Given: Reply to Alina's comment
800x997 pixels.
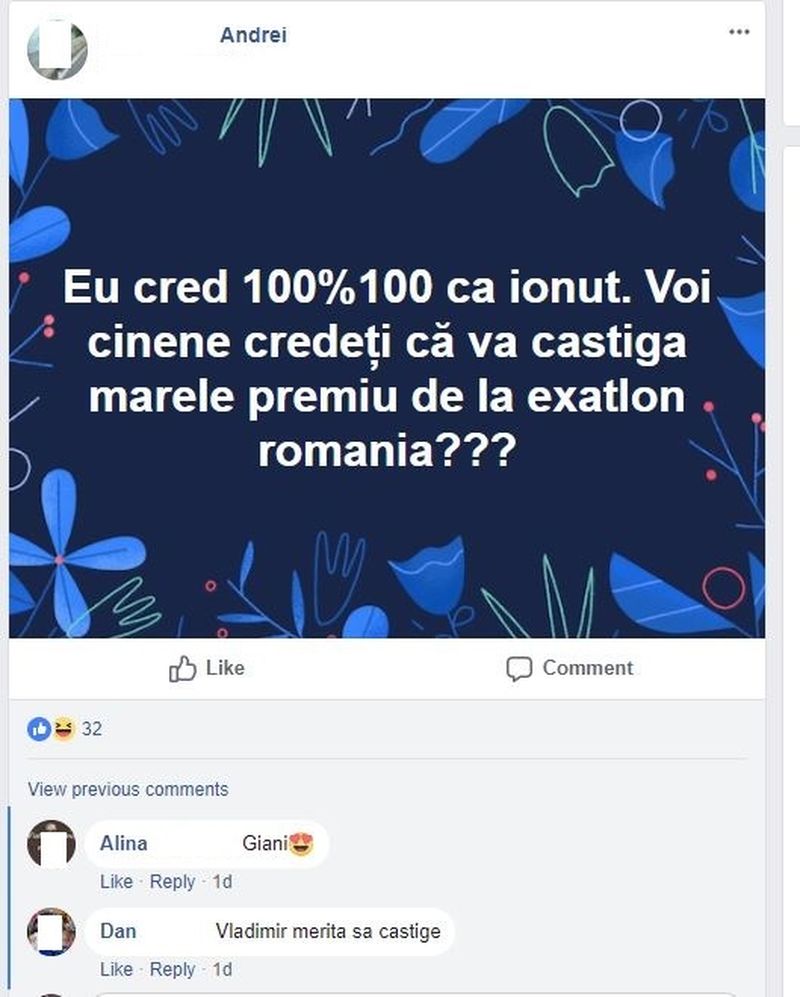Looking at the screenshot, I should coord(172,881).
